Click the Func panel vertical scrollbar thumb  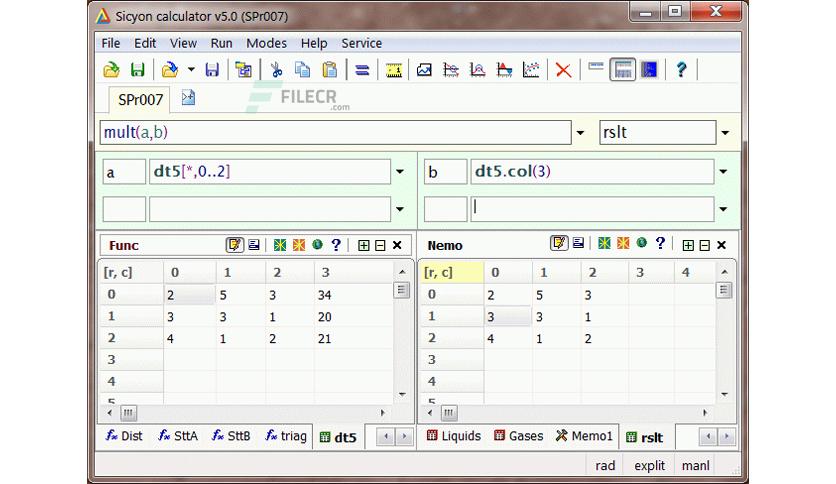pyautogui.click(x=401, y=290)
